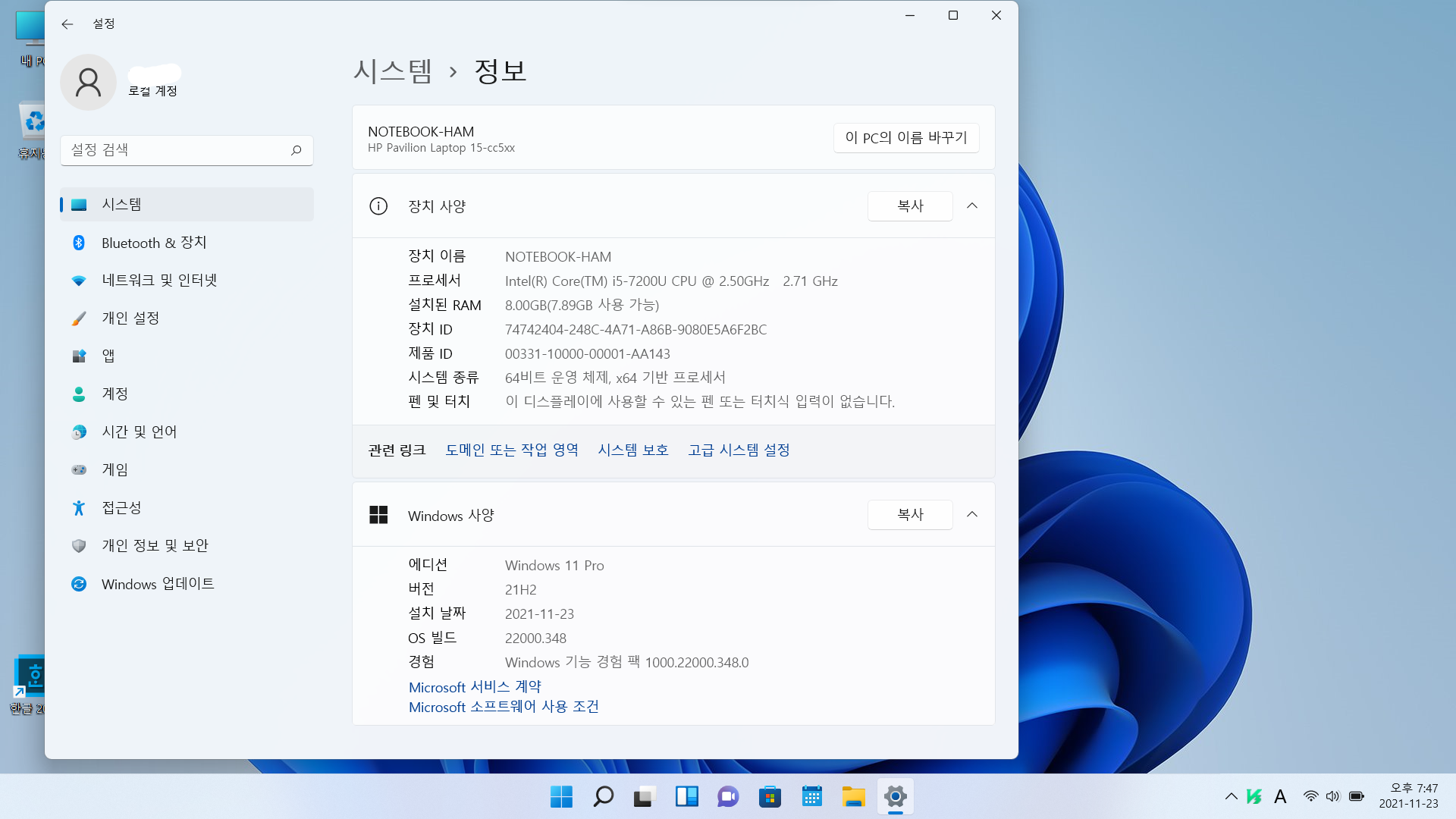Select the 개인 정보 및 보안 shield icon

[x=79, y=546]
